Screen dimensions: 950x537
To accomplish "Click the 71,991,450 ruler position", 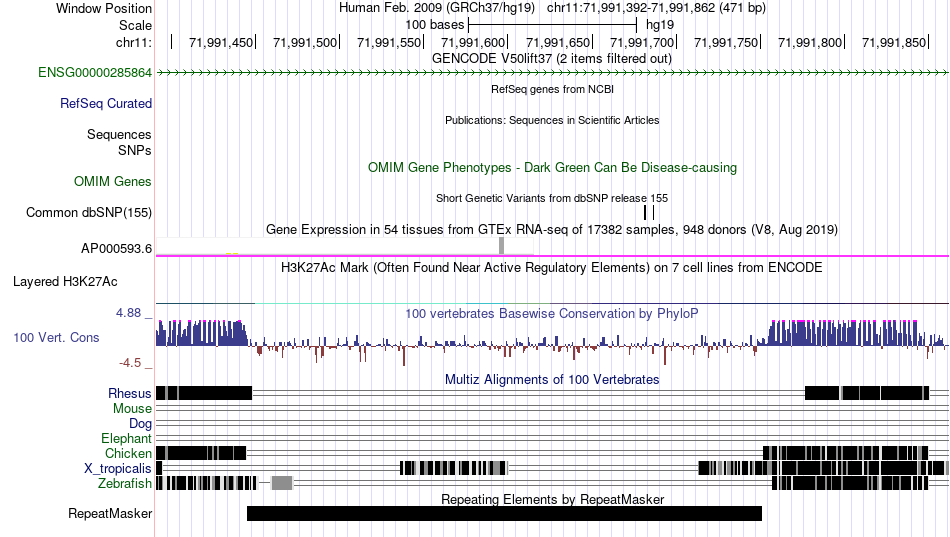I will (x=221, y=42).
